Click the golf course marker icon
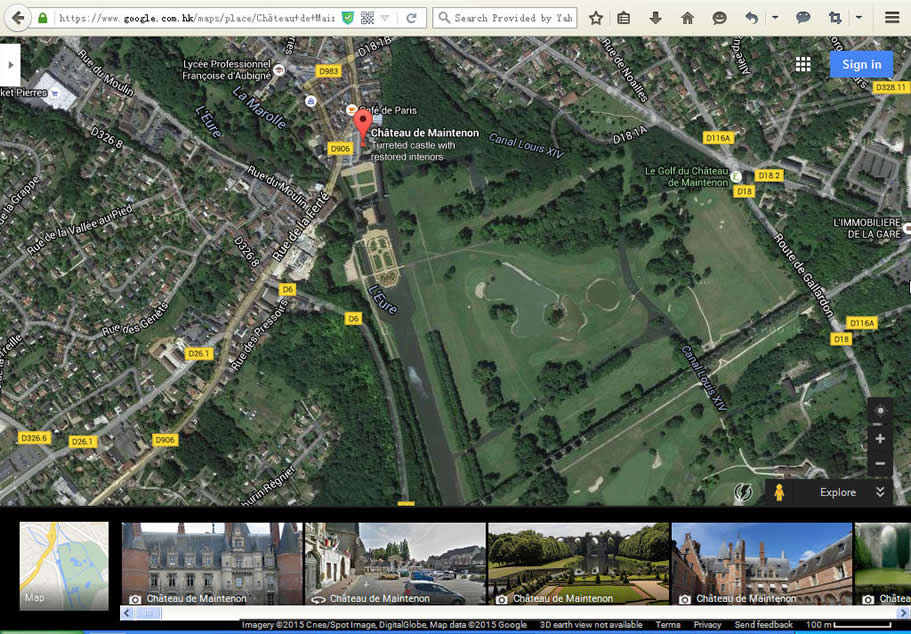The height and width of the screenshot is (634, 911). pyautogui.click(x=736, y=176)
